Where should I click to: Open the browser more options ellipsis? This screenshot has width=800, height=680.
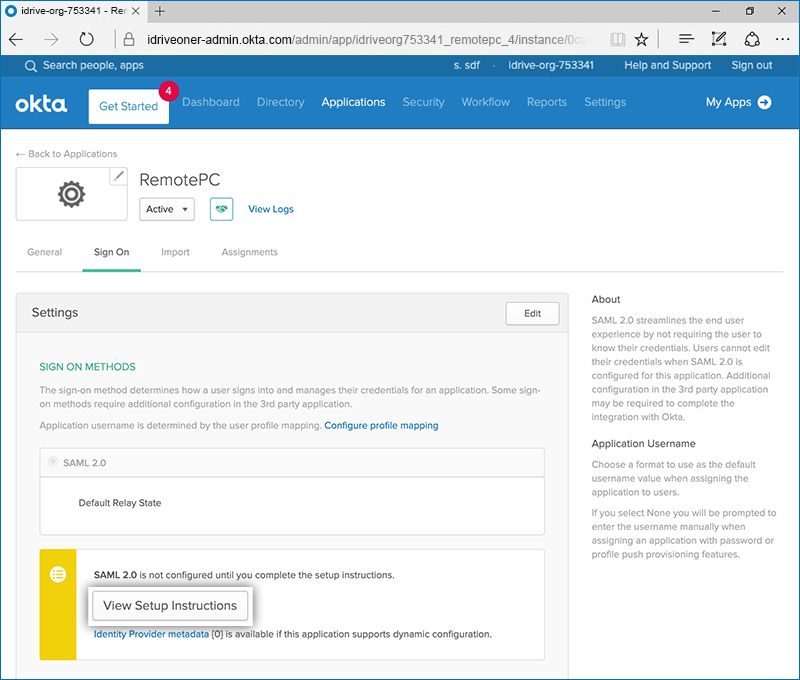(x=783, y=39)
